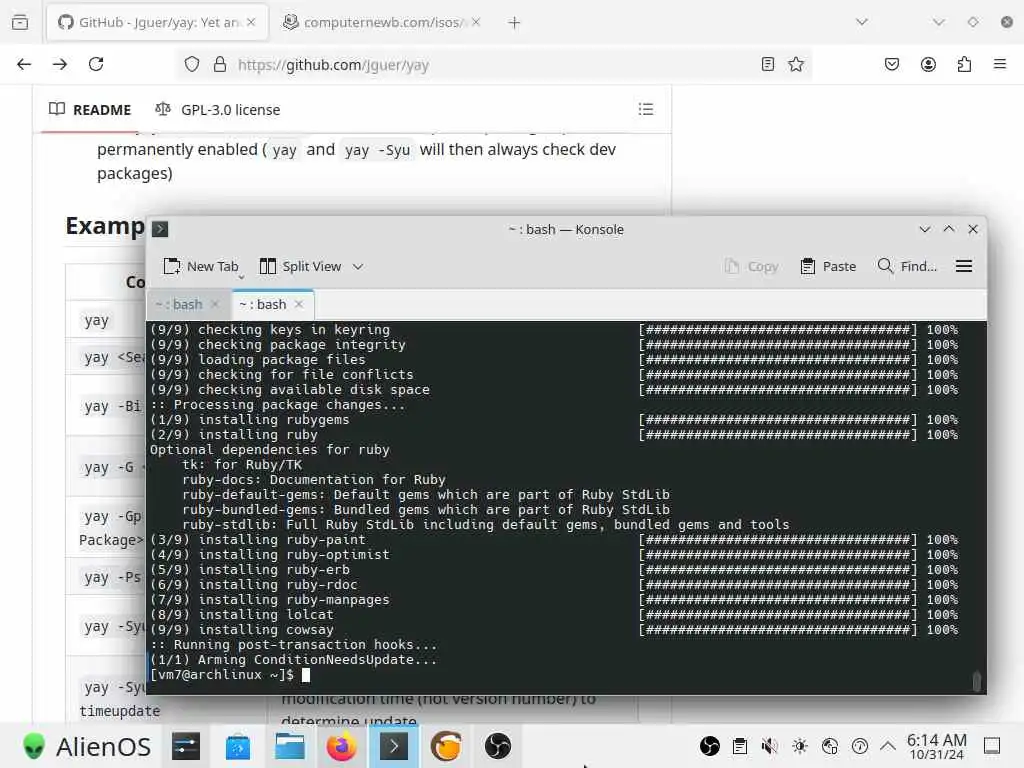This screenshot has height=768, width=1024.
Task: Click New Tab in Konsole
Action: pos(201,266)
